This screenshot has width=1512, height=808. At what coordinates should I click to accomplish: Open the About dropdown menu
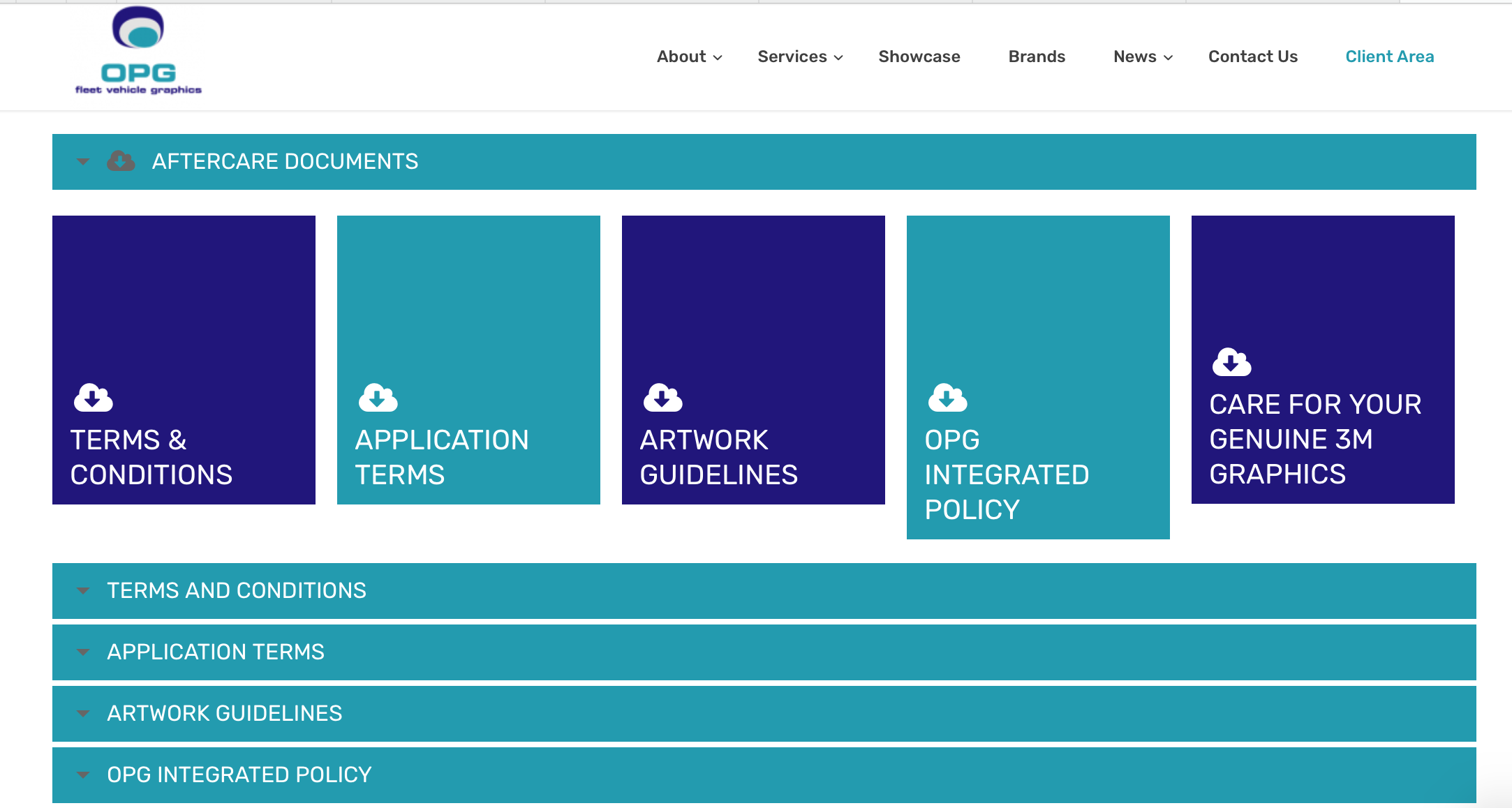pyautogui.click(x=689, y=57)
